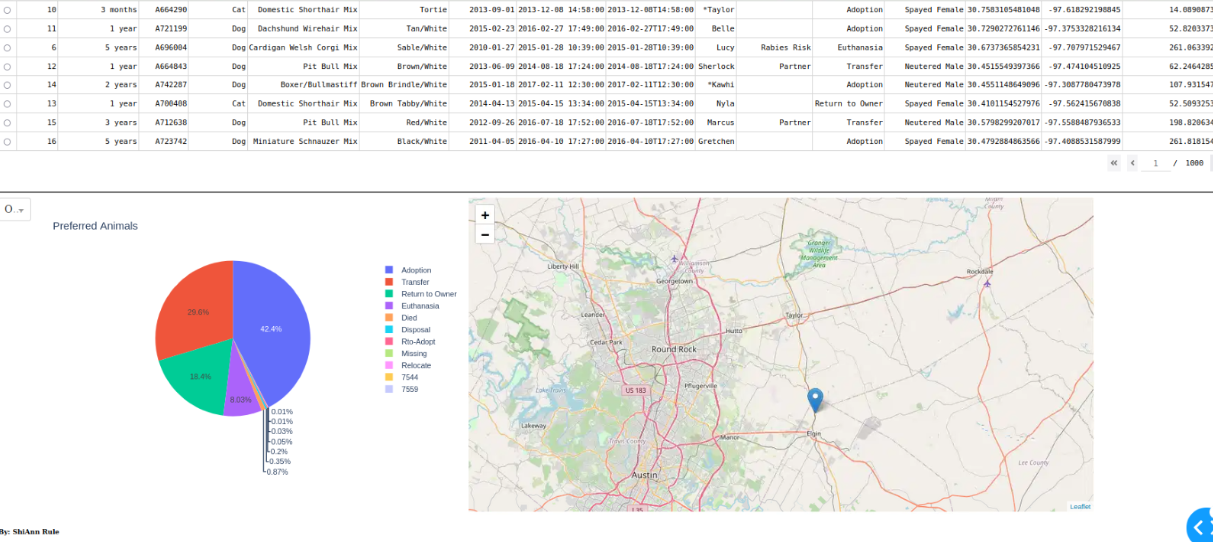Toggle 7544 in the pie legend
Image resolution: width=1213 pixels, height=542 pixels.
coord(409,378)
